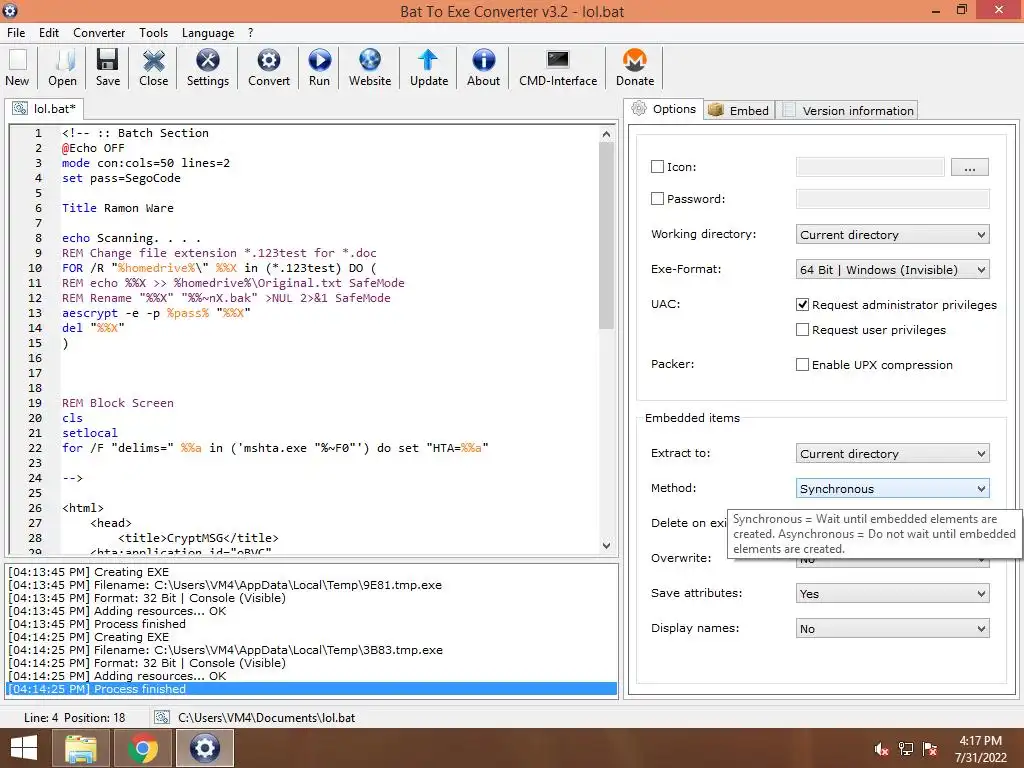Switch to the Options tab
The image size is (1024, 768).
664,109
